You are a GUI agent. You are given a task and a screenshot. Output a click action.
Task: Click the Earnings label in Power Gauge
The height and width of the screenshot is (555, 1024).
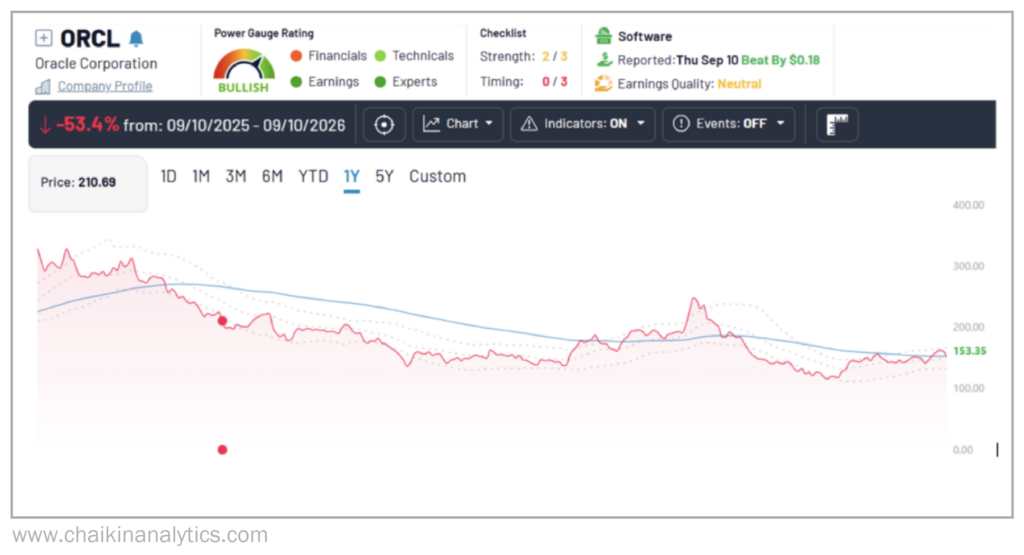point(333,82)
